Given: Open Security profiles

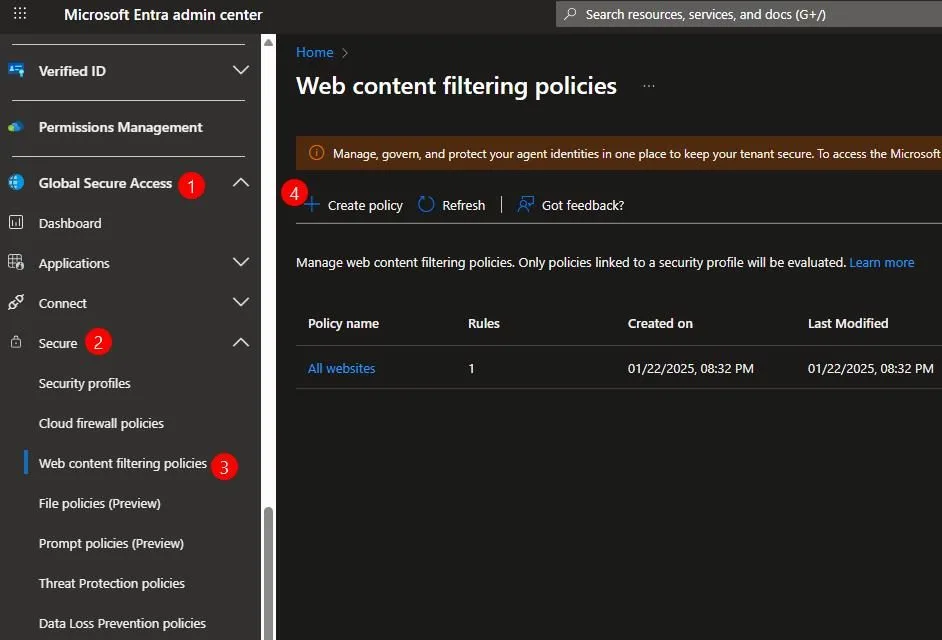Looking at the screenshot, I should click(x=84, y=383).
